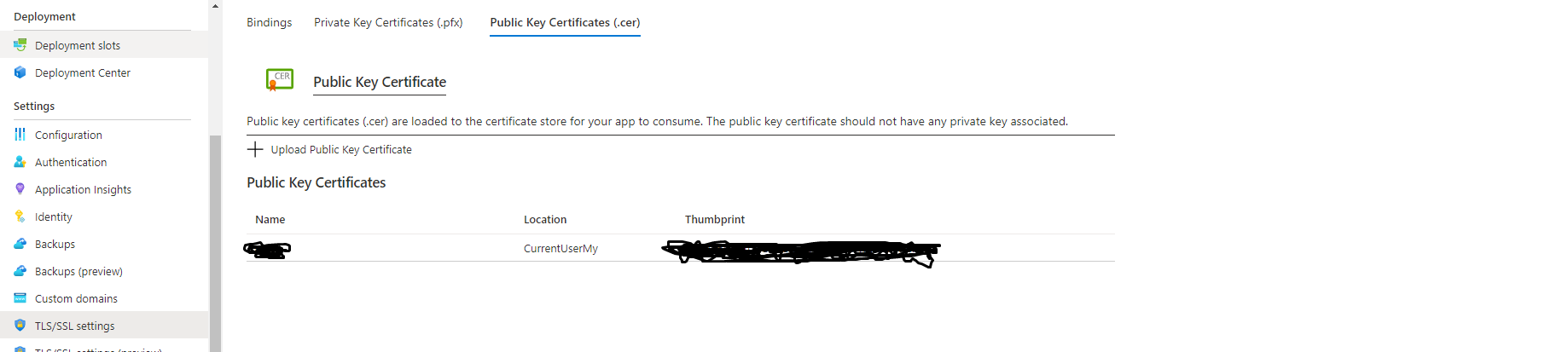This screenshot has width=1568, height=352.
Task: Click the Name column header
Action: point(270,219)
